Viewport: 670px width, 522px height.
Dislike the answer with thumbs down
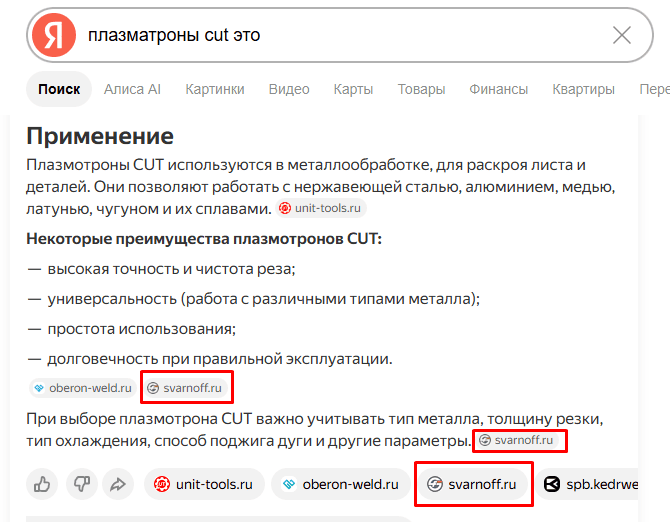click(x=82, y=484)
